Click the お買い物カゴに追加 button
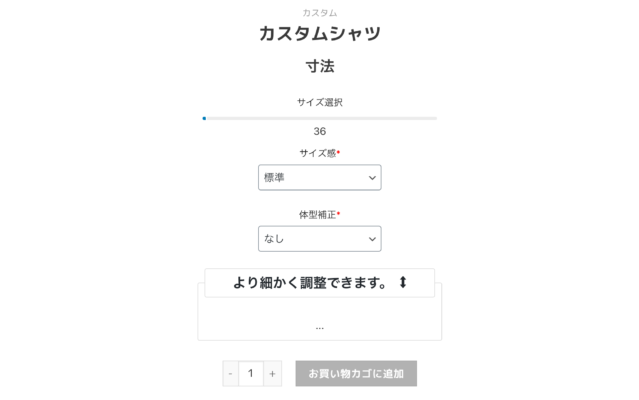The height and width of the screenshot is (400, 639). click(x=356, y=374)
